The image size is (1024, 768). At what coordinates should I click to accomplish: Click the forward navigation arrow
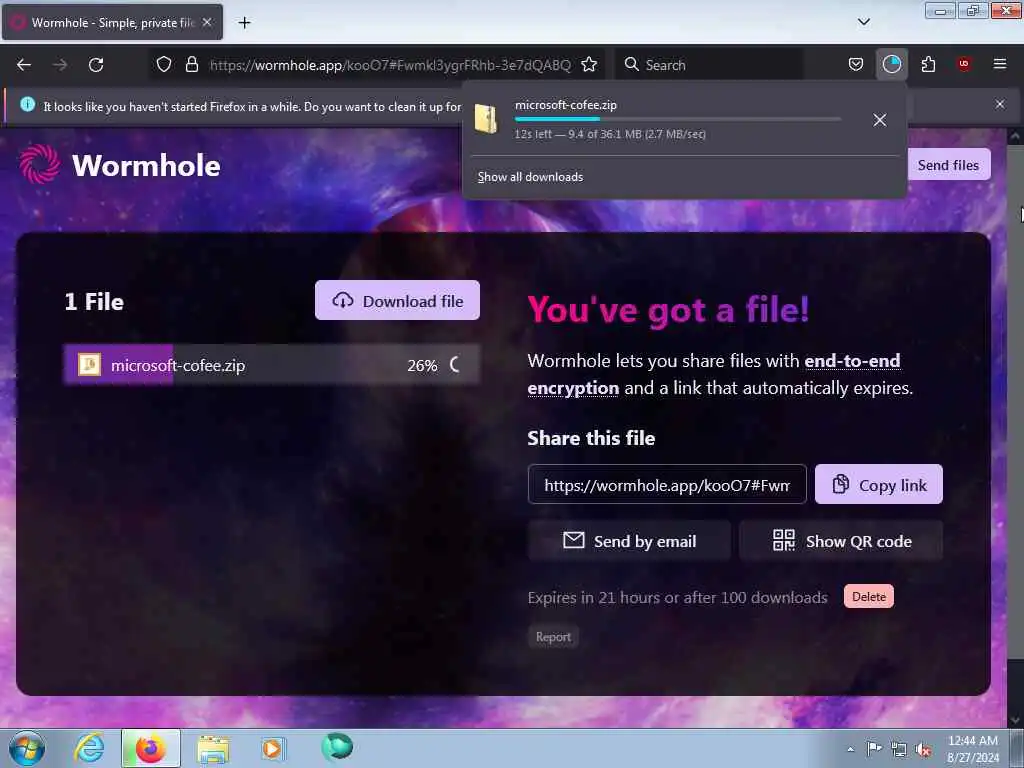click(60, 65)
